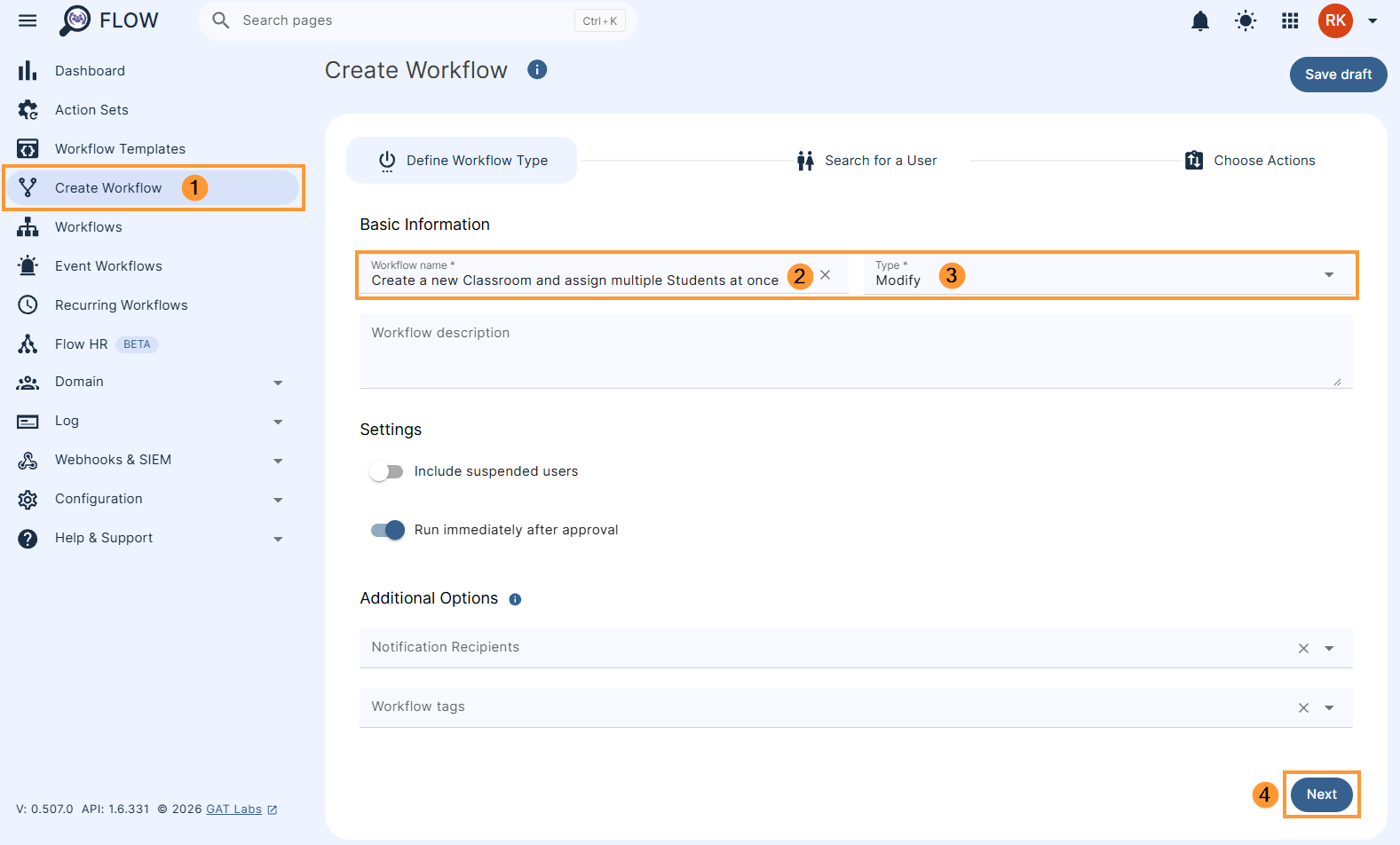1400x845 pixels.
Task: Clear the Notification Recipients field
Action: (x=1303, y=649)
